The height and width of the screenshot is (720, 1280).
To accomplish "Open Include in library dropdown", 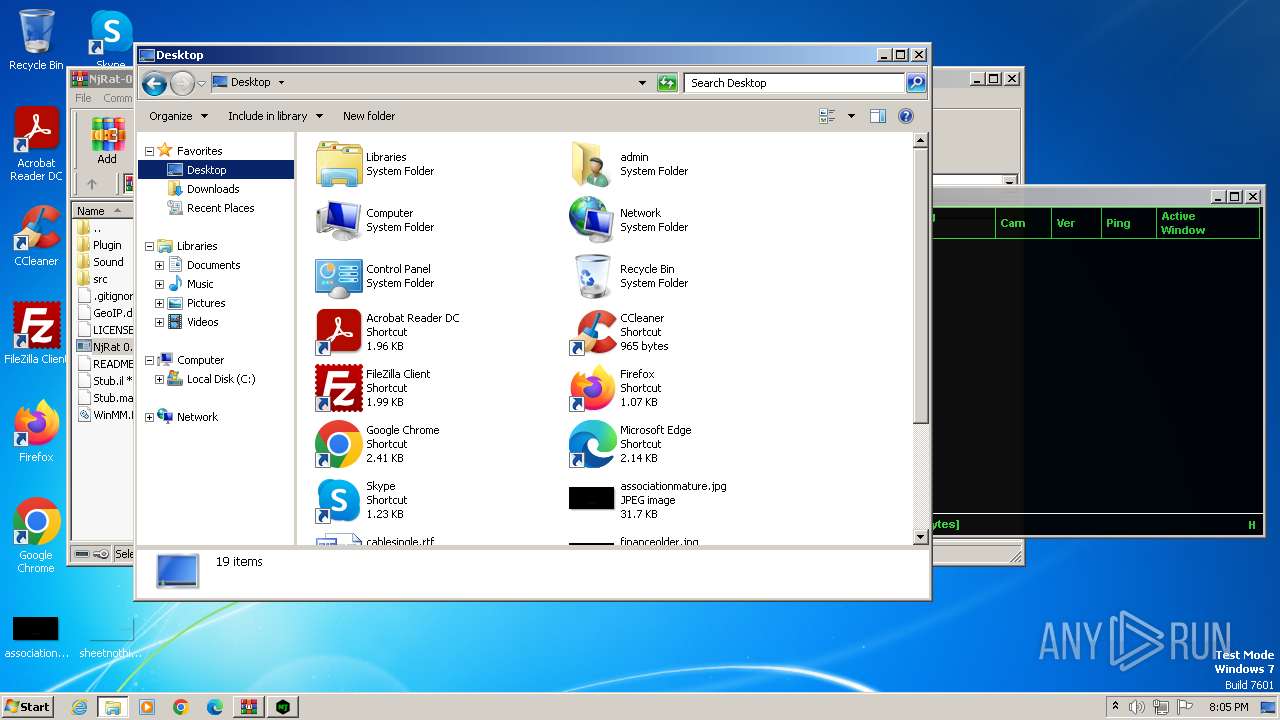I will tap(275, 116).
